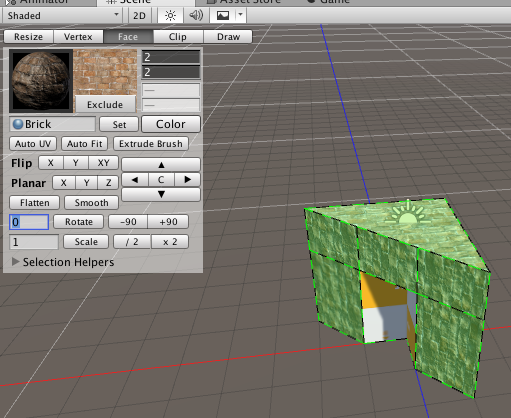Double UV scale with x 2
The height and width of the screenshot is (418, 511).
170,242
